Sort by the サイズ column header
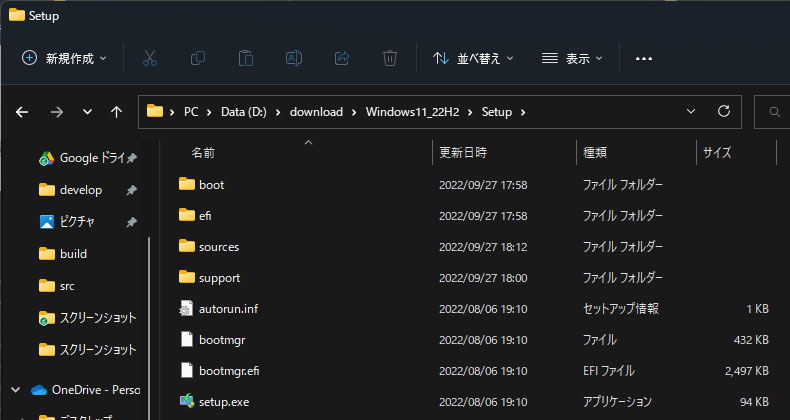790x420 pixels. pos(717,153)
